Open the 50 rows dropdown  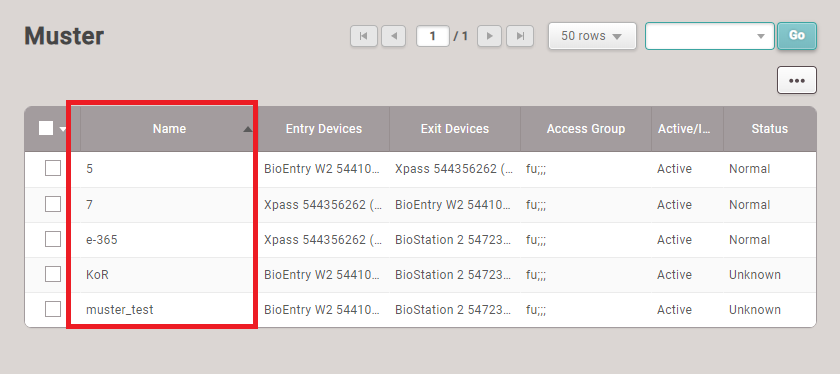pyautogui.click(x=592, y=36)
